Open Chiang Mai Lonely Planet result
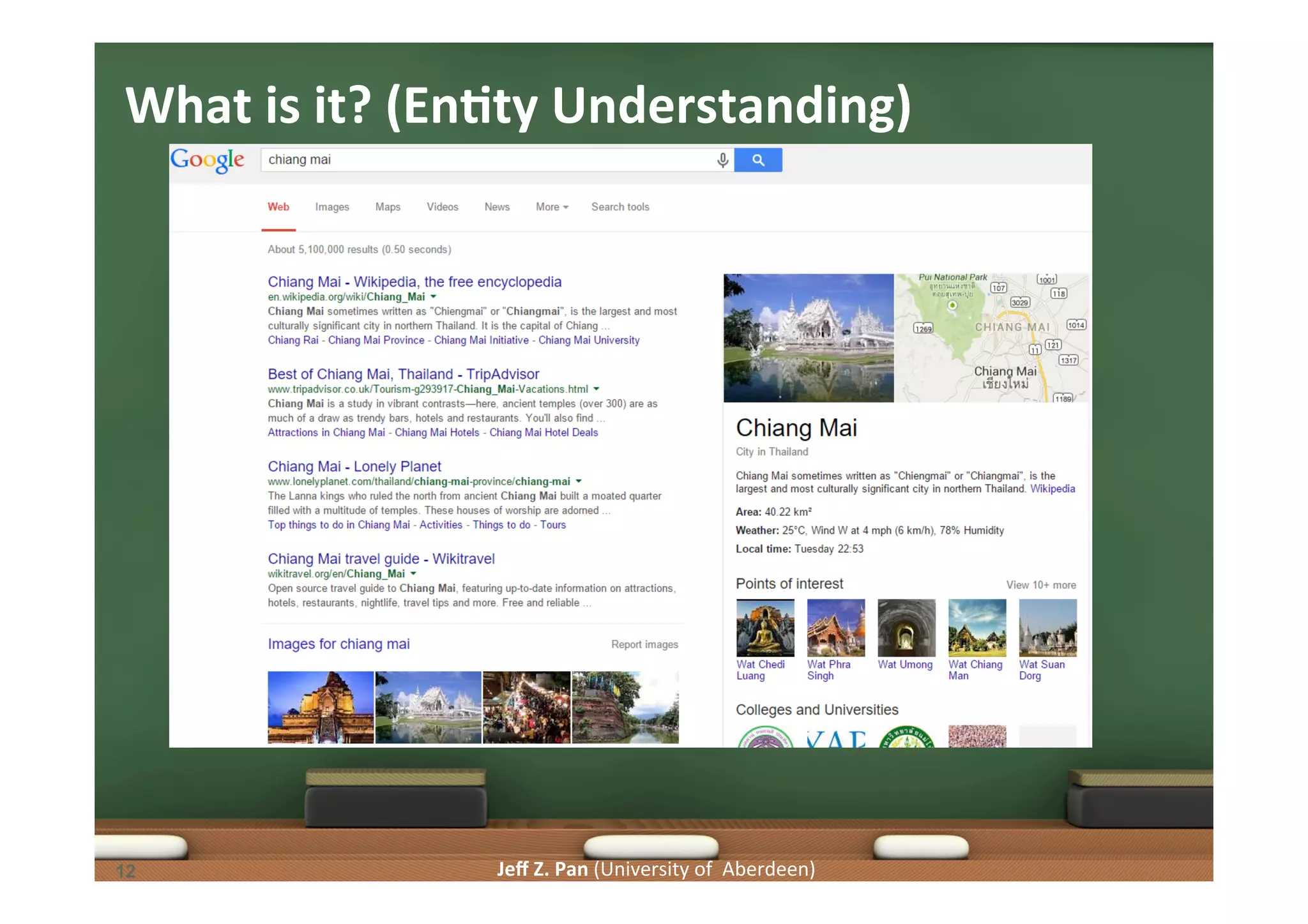This screenshot has width=1308, height=924. click(x=354, y=466)
